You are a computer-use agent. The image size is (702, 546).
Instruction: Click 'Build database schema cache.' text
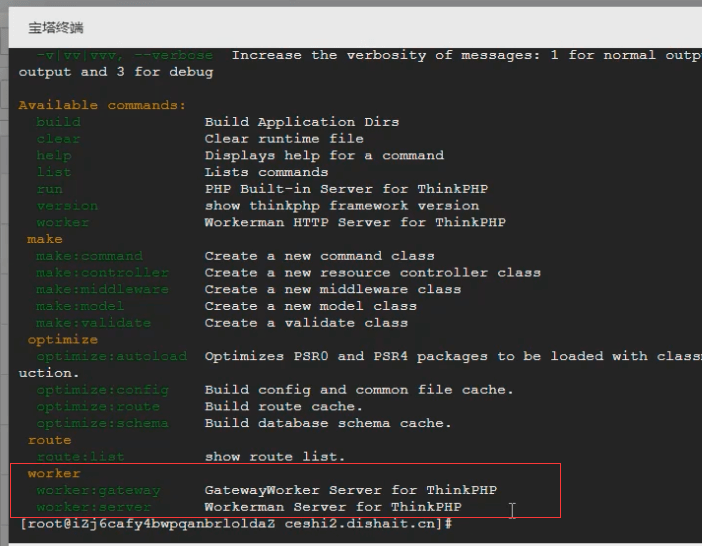(328, 423)
